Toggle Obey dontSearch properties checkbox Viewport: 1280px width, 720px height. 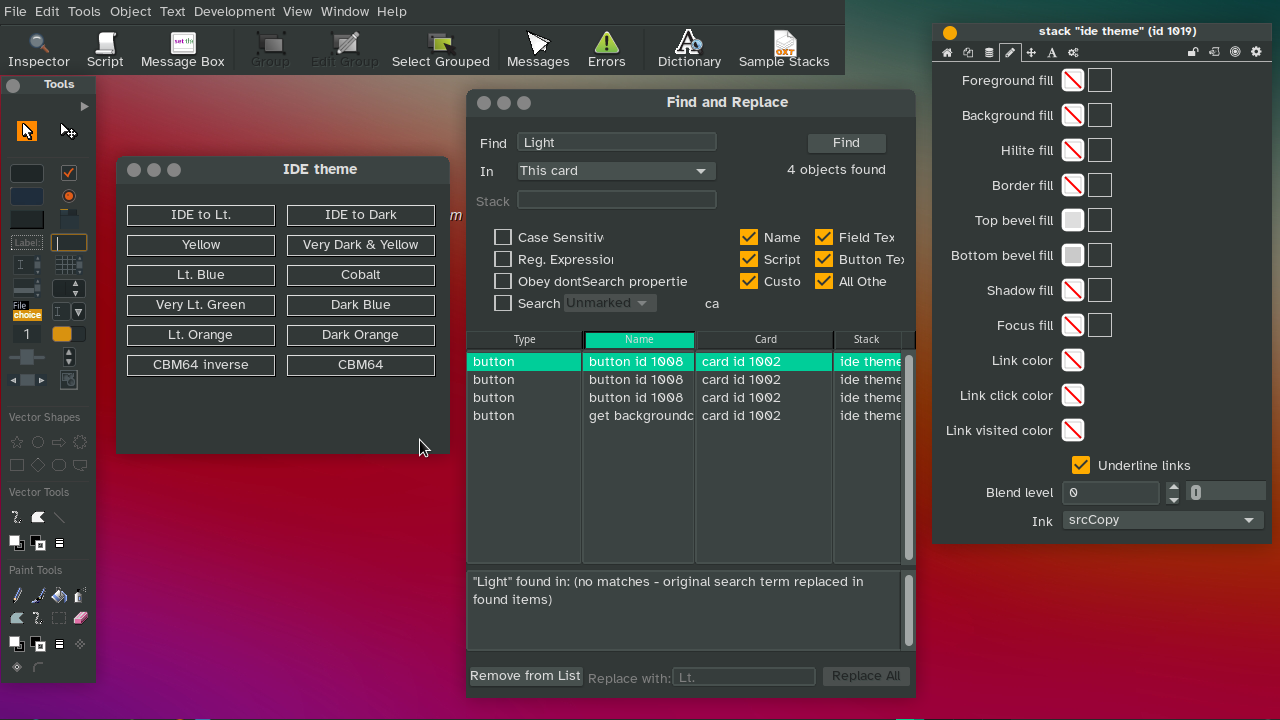pyautogui.click(x=503, y=281)
